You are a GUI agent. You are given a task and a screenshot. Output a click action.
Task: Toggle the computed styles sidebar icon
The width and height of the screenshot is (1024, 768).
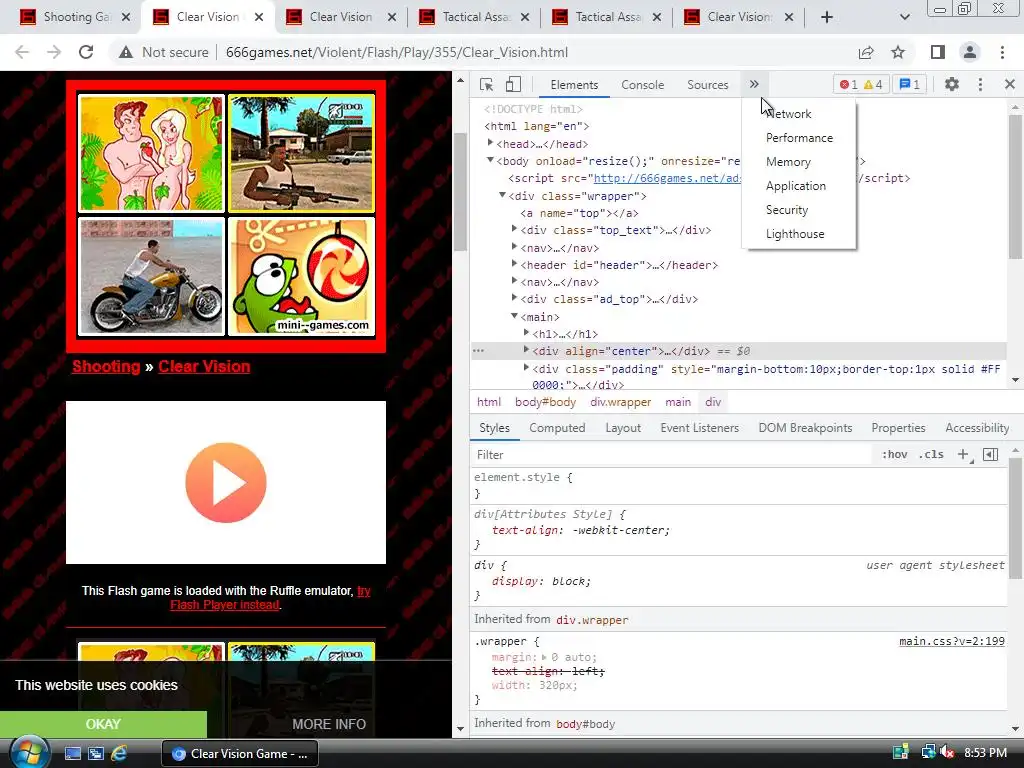(x=990, y=455)
